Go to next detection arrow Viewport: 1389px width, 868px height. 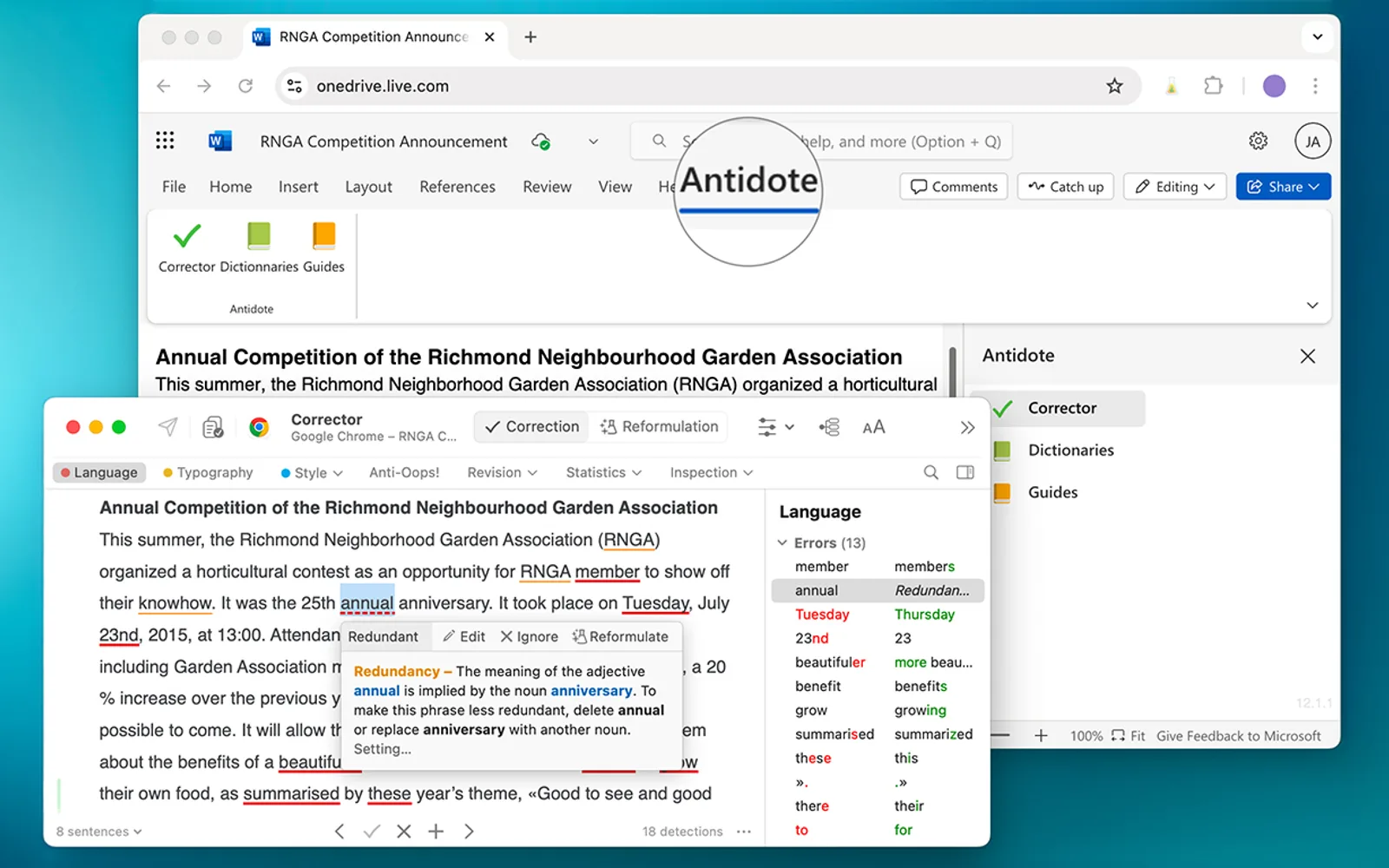[x=469, y=831]
